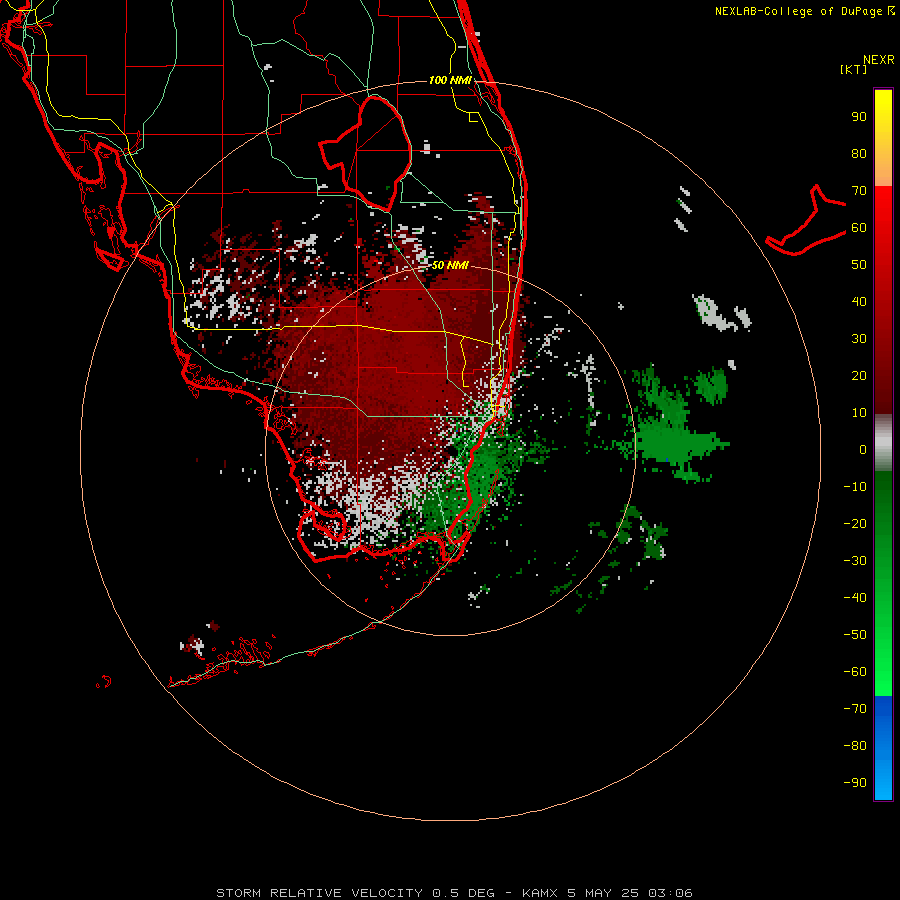This screenshot has width=900, height=900.
Task: Click the gray zero-velocity band of the color bar
Action: point(883,443)
